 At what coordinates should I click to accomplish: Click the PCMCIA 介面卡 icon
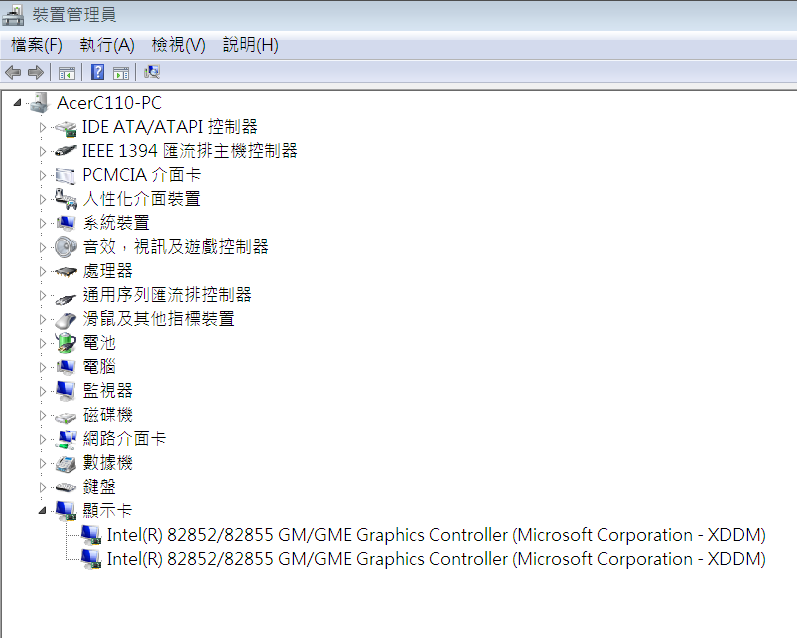coord(66,175)
